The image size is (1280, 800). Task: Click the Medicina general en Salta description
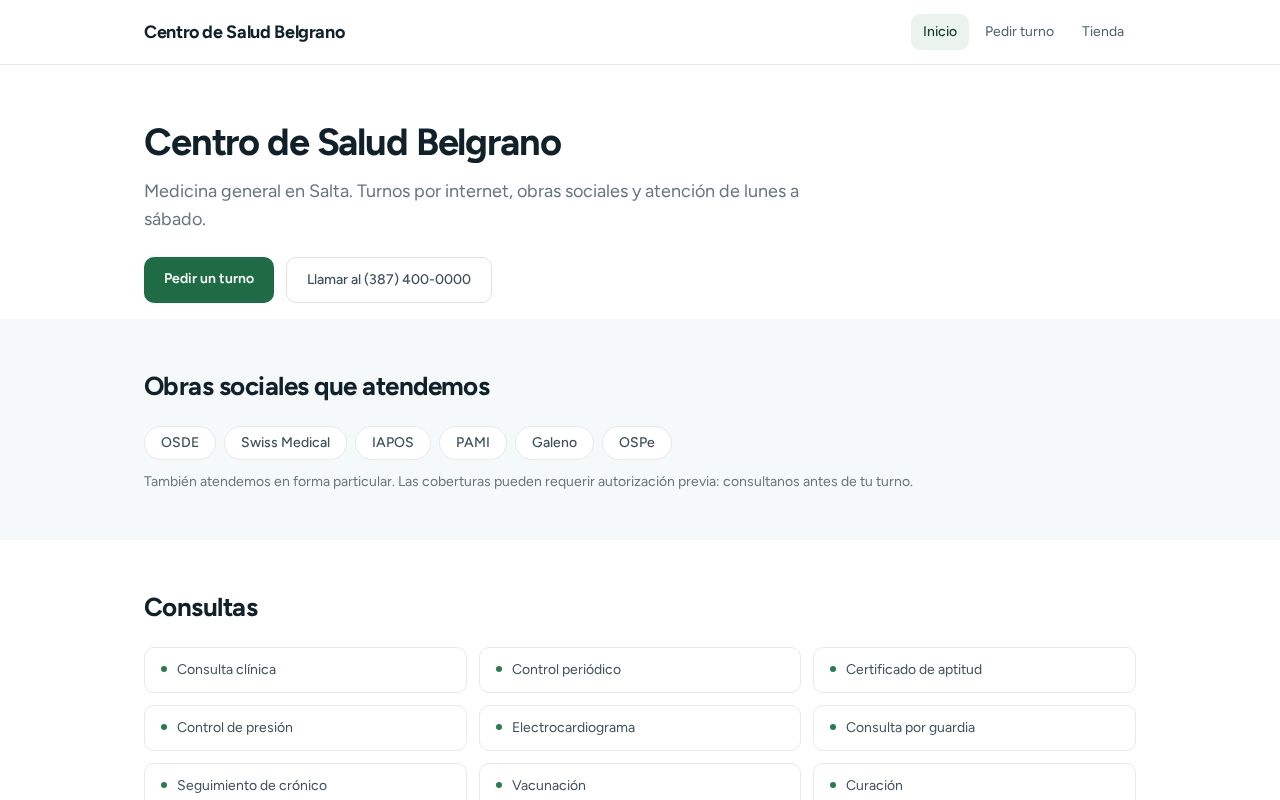tap(471, 205)
